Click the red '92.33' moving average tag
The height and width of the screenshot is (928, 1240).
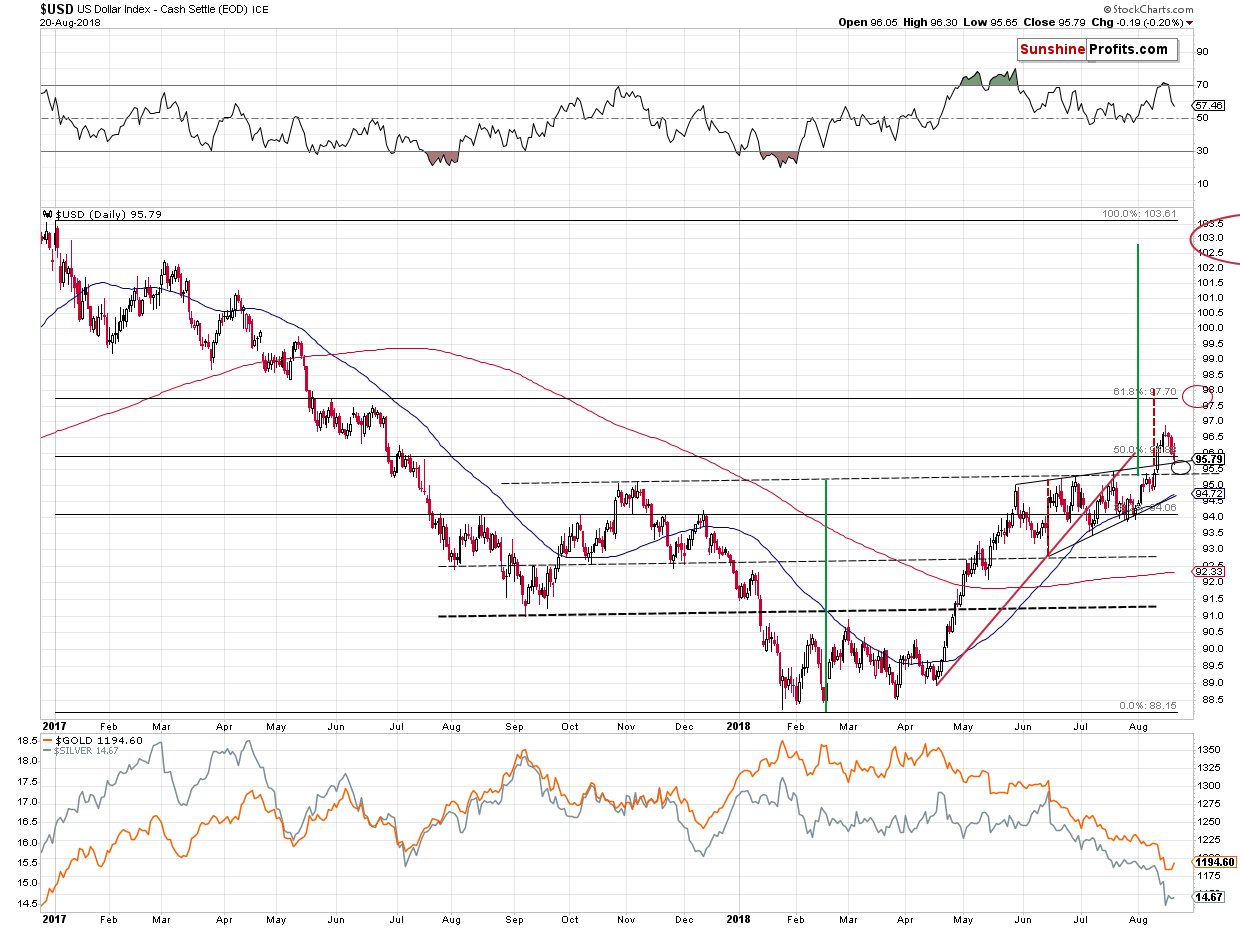coord(1208,572)
